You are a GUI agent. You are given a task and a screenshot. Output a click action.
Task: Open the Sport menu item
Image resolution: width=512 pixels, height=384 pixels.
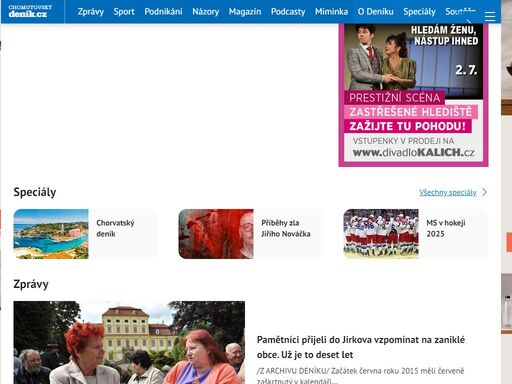click(124, 12)
